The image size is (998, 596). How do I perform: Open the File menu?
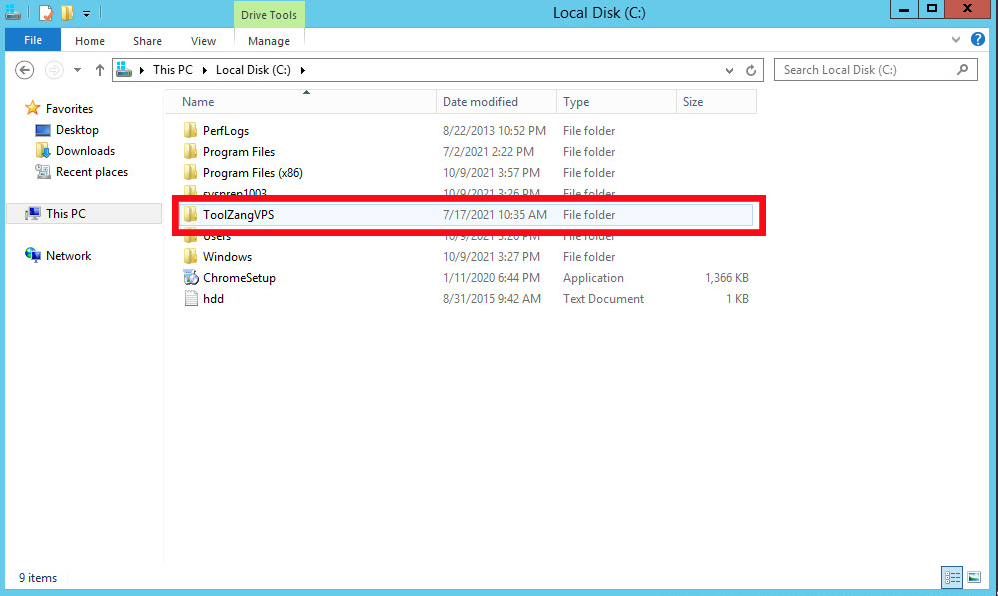(33, 41)
